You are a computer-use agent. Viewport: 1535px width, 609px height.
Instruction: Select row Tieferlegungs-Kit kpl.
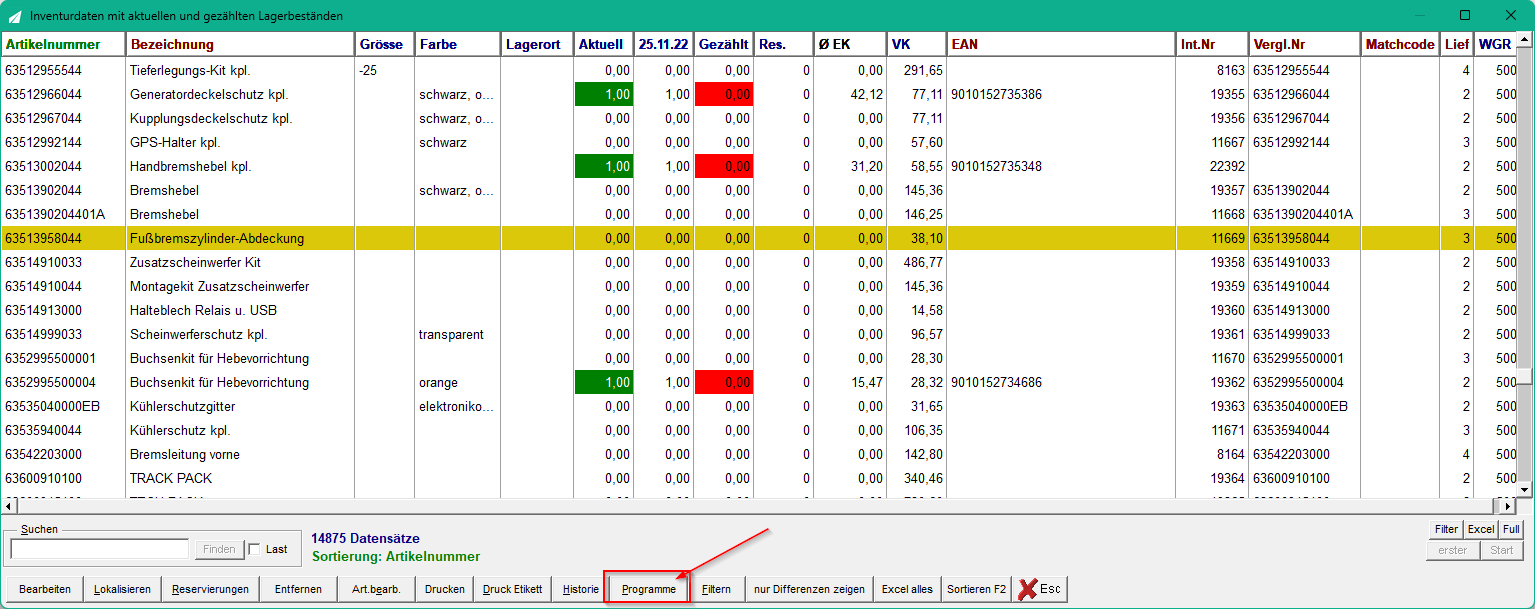[x=758, y=70]
